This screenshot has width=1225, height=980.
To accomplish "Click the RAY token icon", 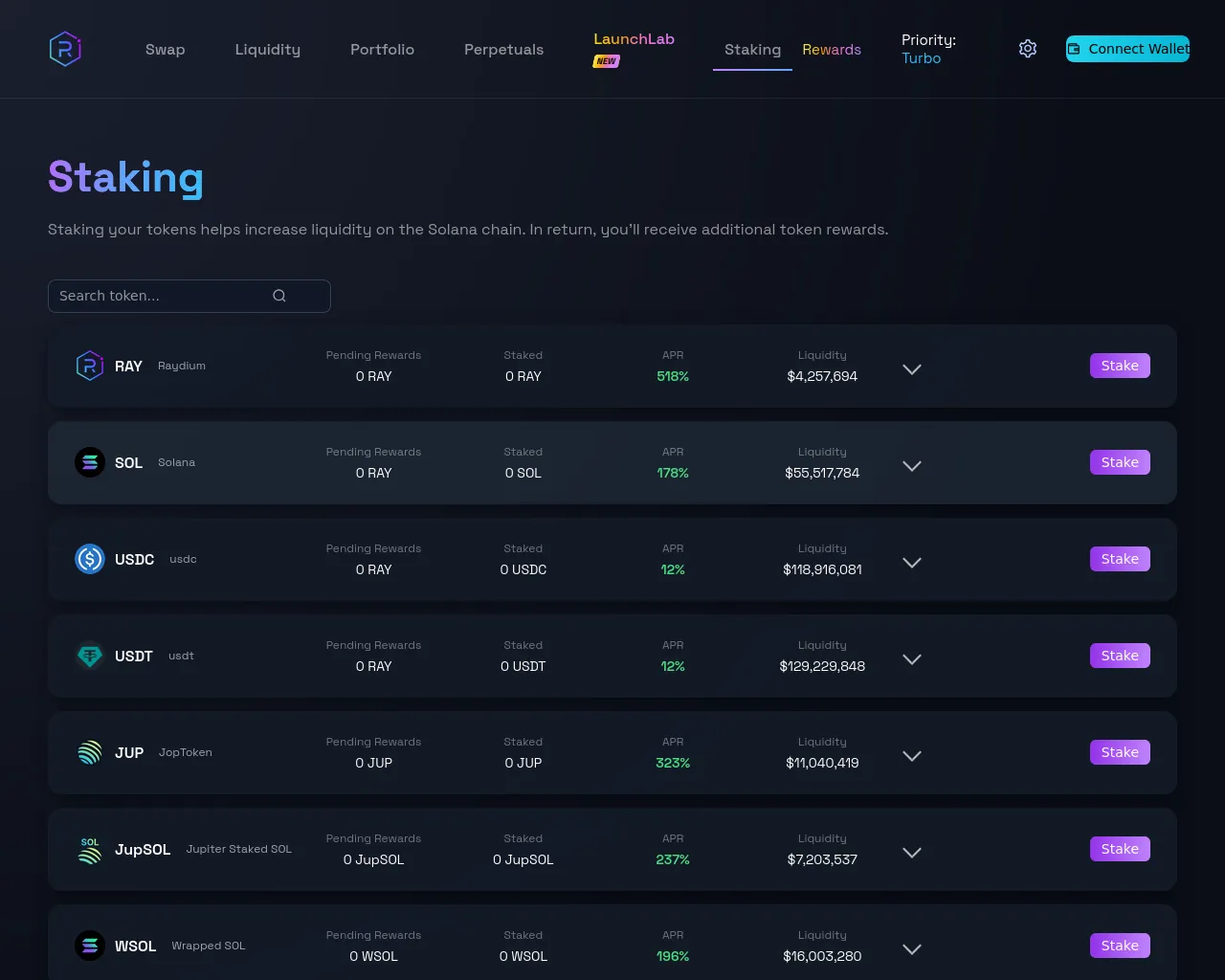I will (x=90, y=366).
